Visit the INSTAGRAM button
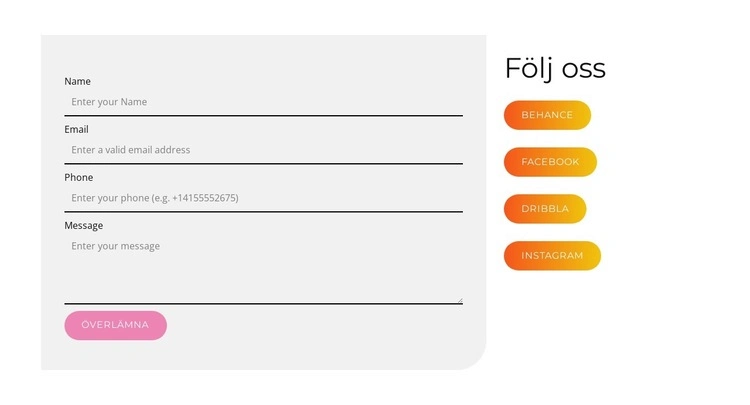 pos(552,256)
